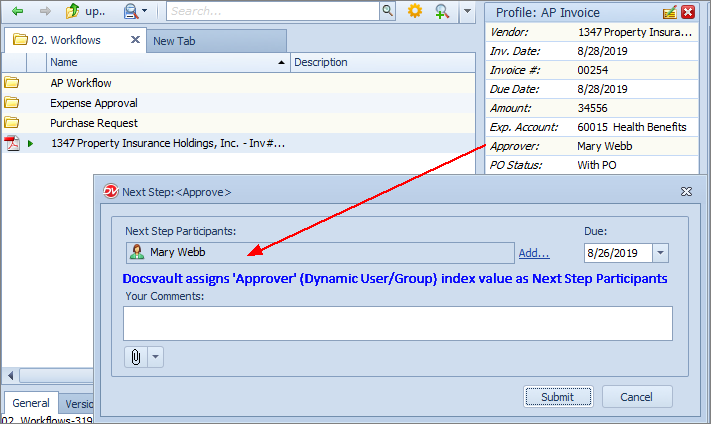This screenshot has height=424, width=711.
Task: Click the AP Workflow folder icon
Action: click(x=12, y=83)
